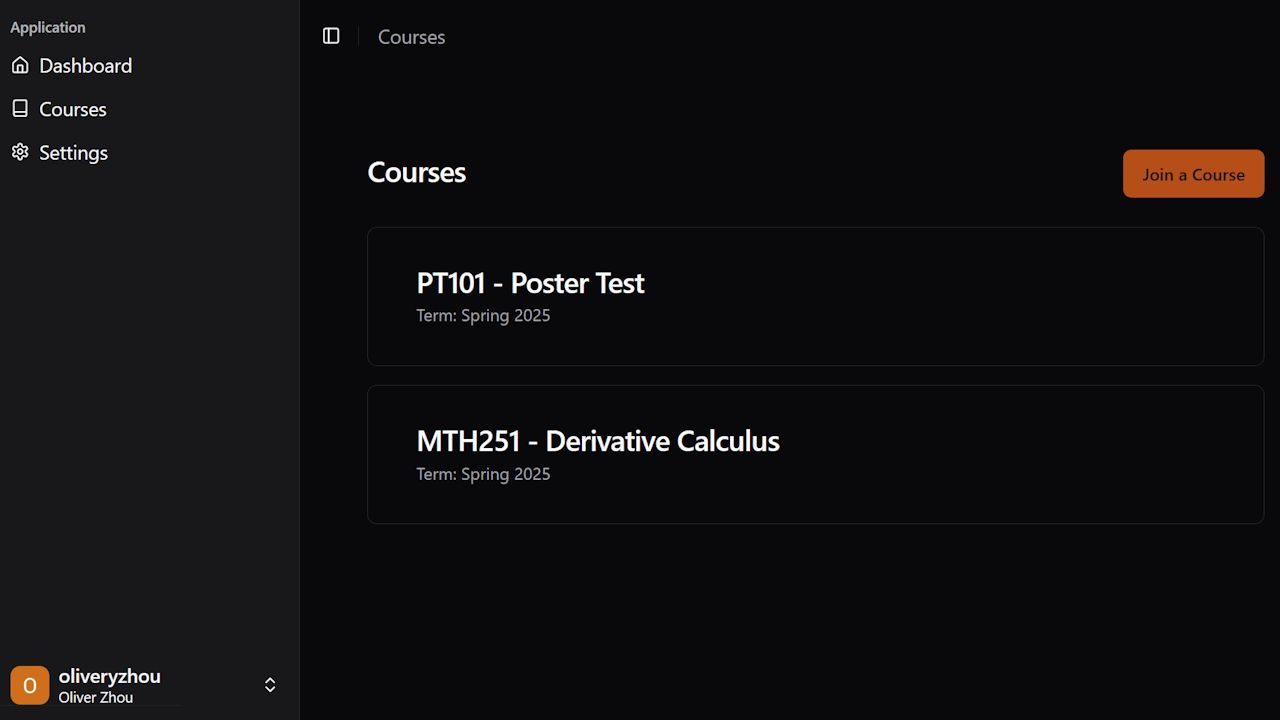1280x720 pixels.
Task: Click the Spring 2025 term text under PT101
Action: 483,315
